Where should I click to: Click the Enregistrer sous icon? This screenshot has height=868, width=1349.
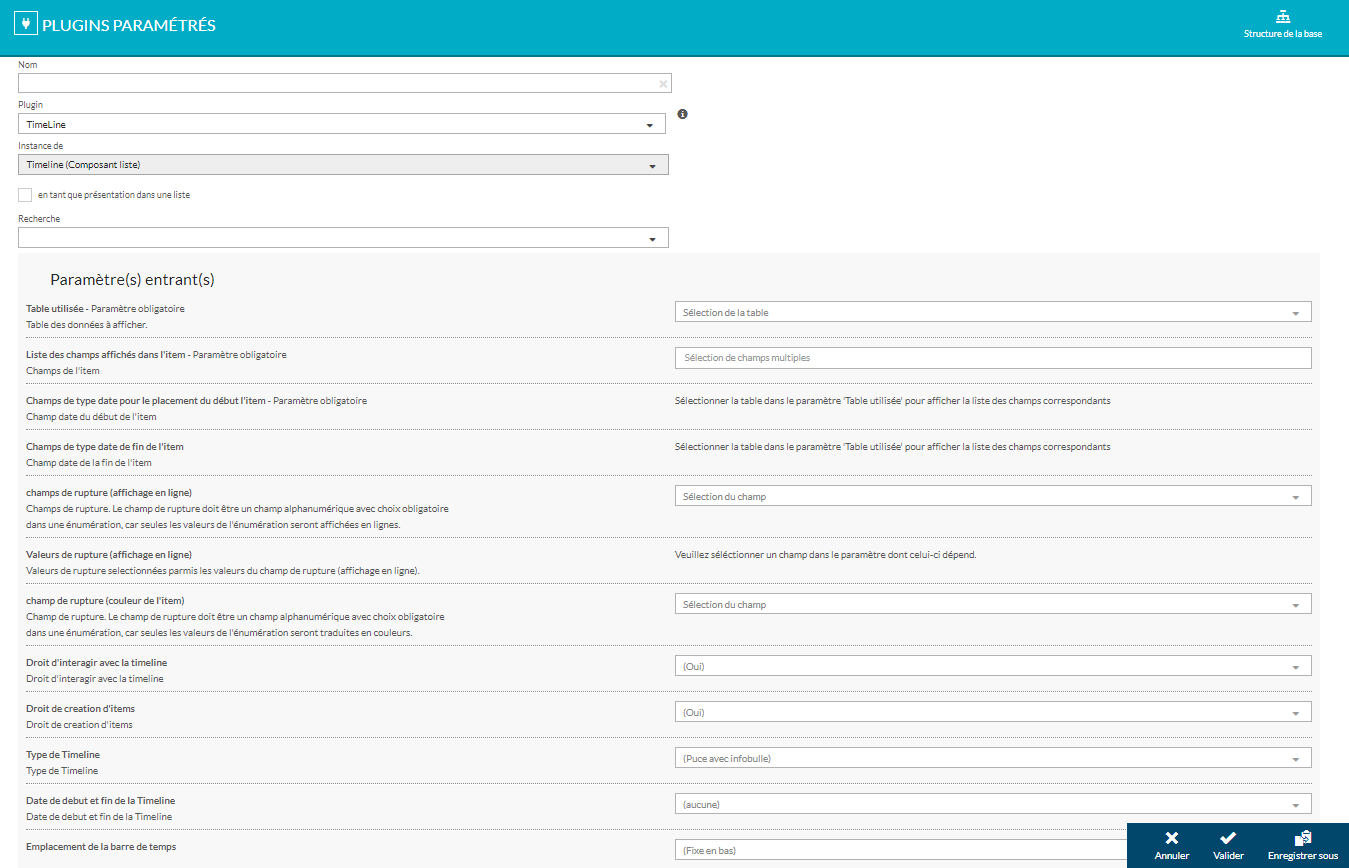1302,838
